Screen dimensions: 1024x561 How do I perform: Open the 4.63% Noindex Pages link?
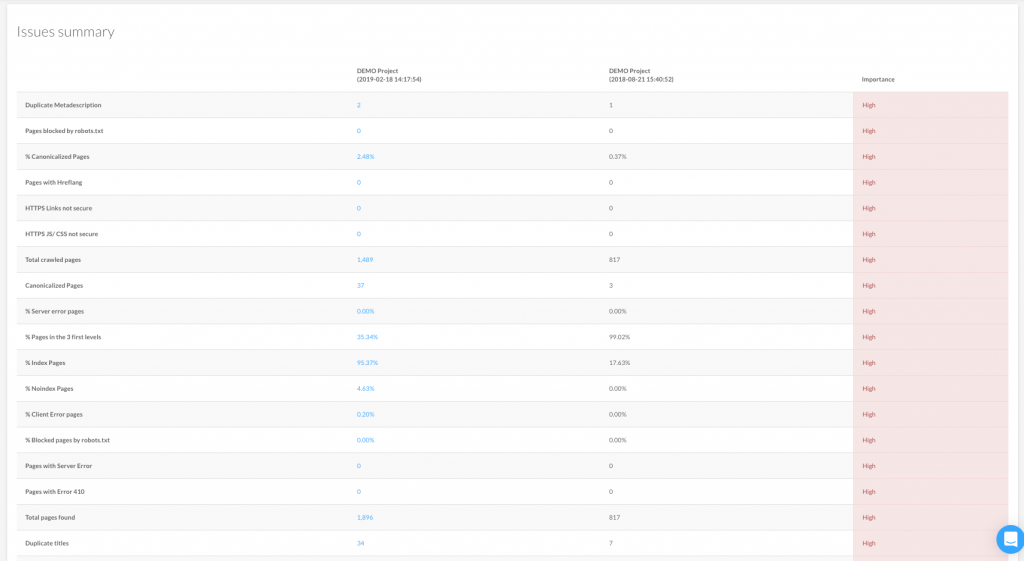(365, 389)
